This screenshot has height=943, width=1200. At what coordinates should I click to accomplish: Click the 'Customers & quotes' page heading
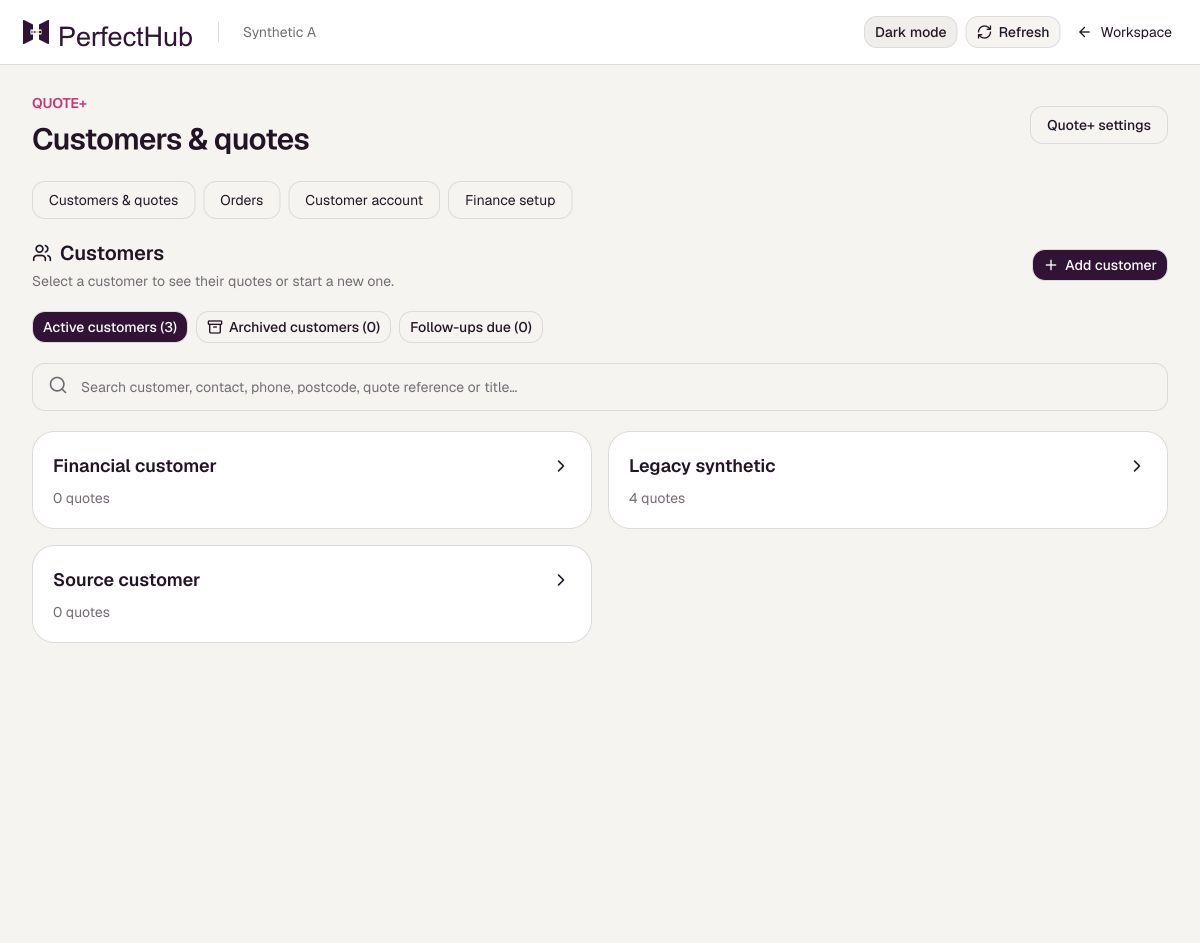click(171, 139)
